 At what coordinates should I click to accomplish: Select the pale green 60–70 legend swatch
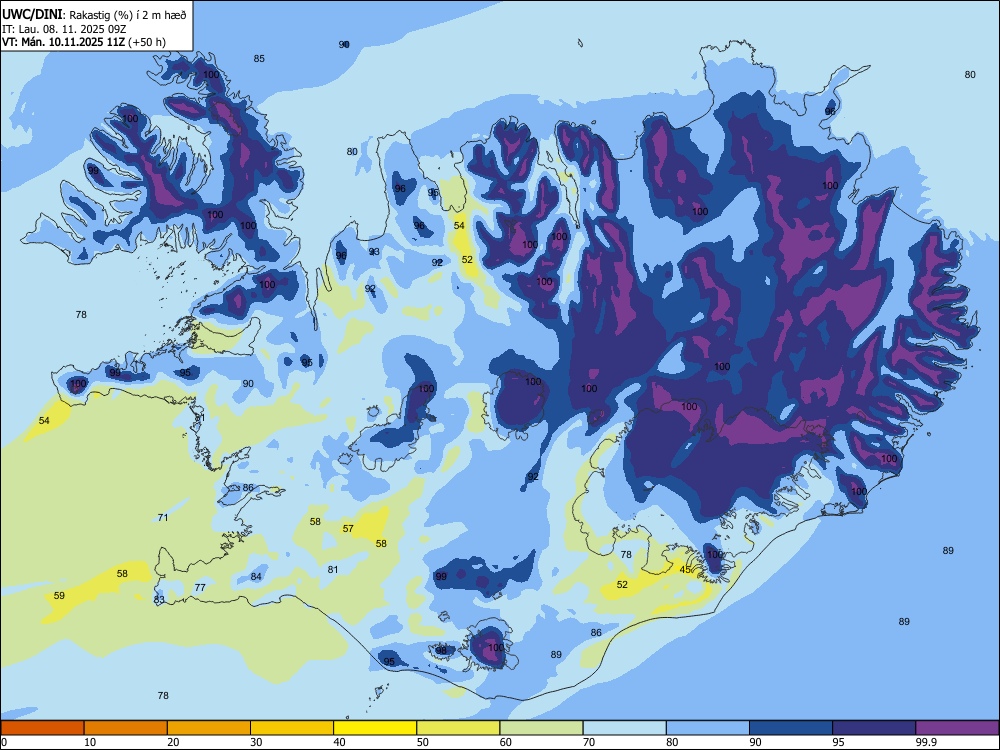[x=541, y=728]
